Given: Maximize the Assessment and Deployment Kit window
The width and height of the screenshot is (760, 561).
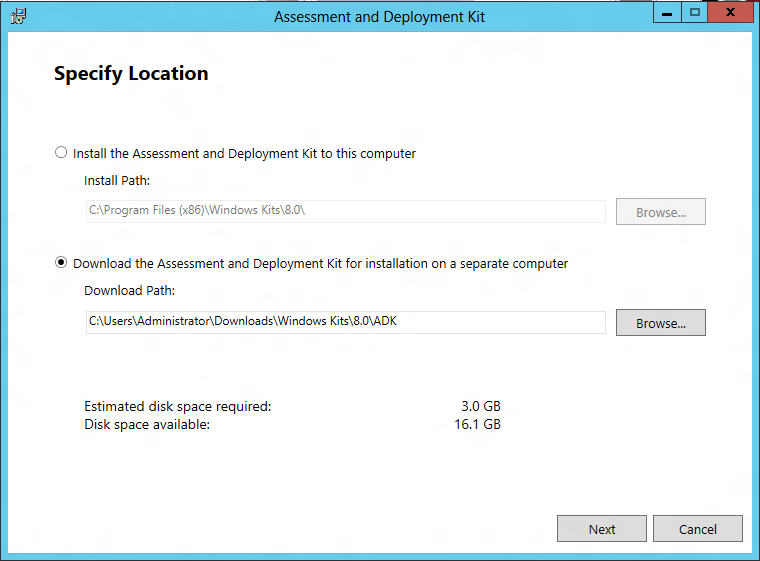Looking at the screenshot, I should [x=695, y=12].
